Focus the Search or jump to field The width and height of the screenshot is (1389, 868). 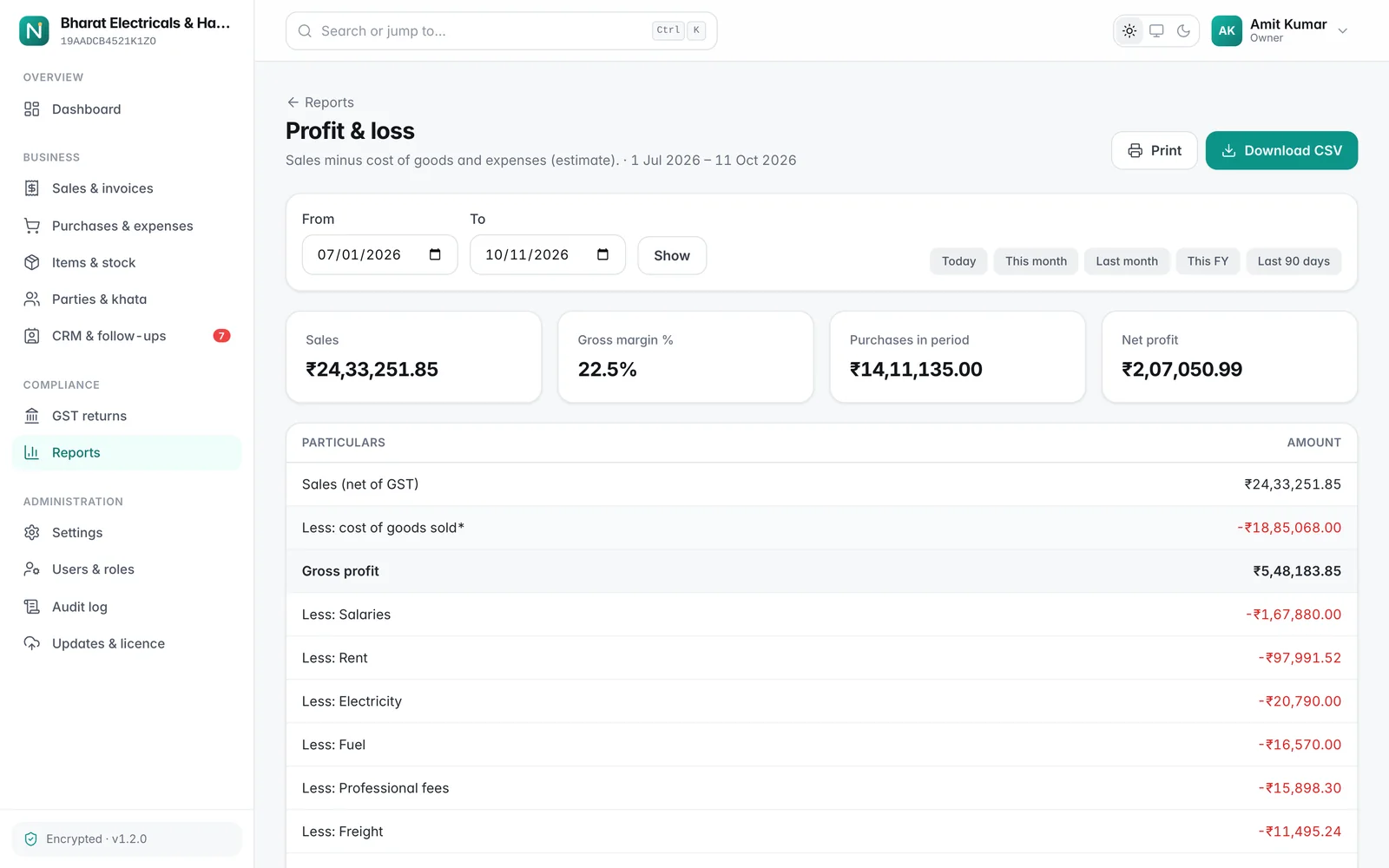click(x=501, y=31)
